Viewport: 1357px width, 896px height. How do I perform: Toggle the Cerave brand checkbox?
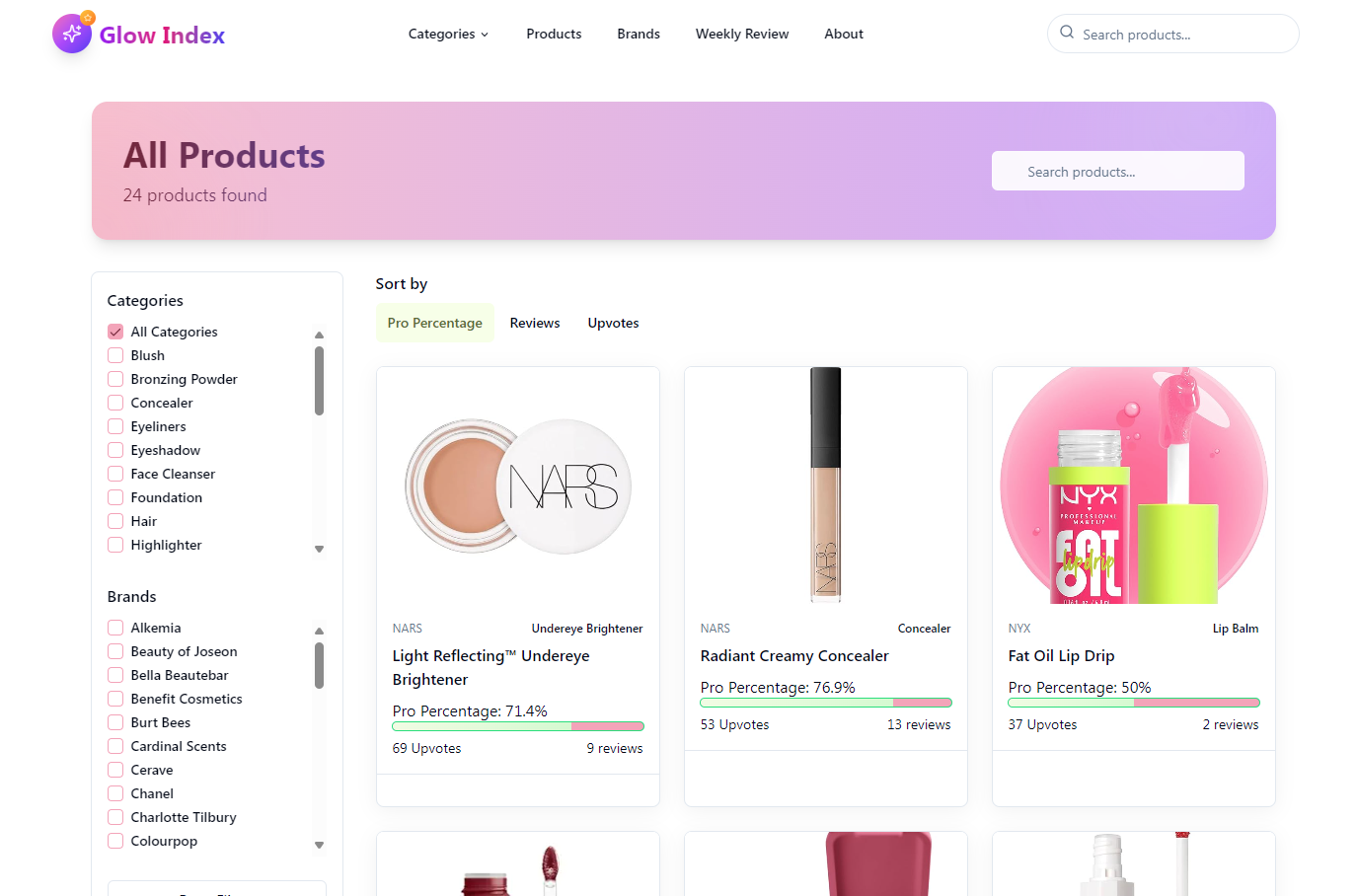115,770
